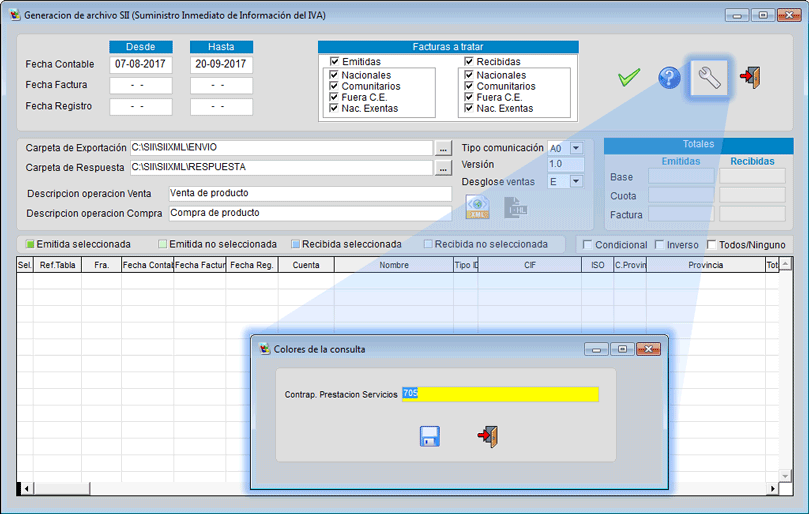Uncheck Comunitarios under Emitidas
Viewport: 809px width, 514px height.
coord(334,86)
